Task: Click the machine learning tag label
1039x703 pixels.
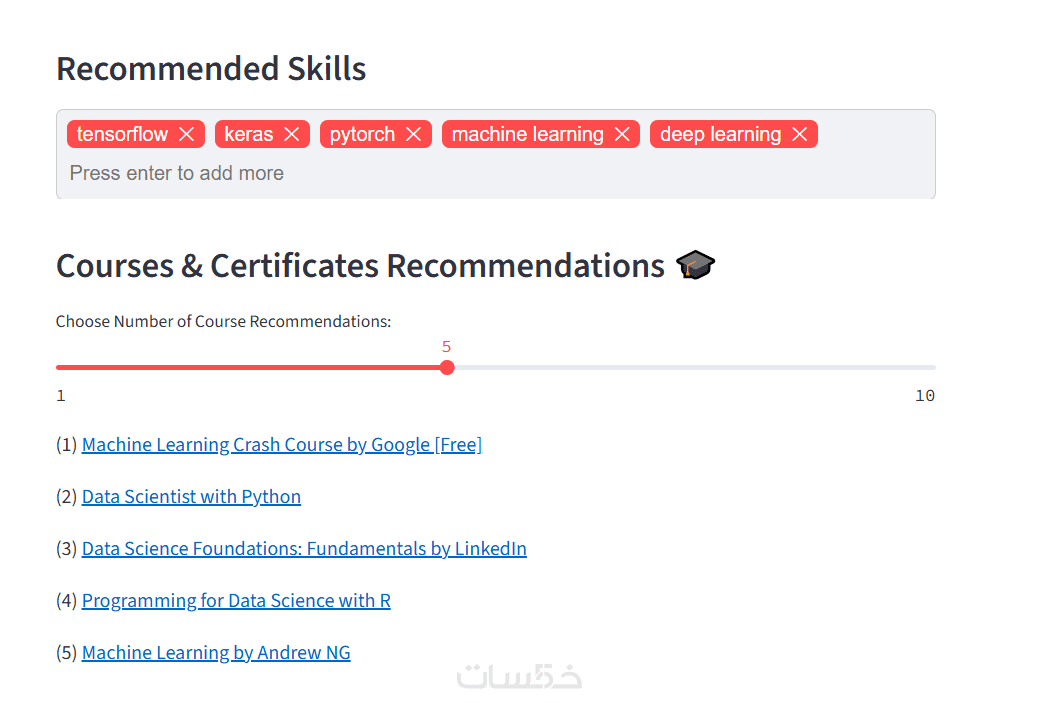Action: 527,134
